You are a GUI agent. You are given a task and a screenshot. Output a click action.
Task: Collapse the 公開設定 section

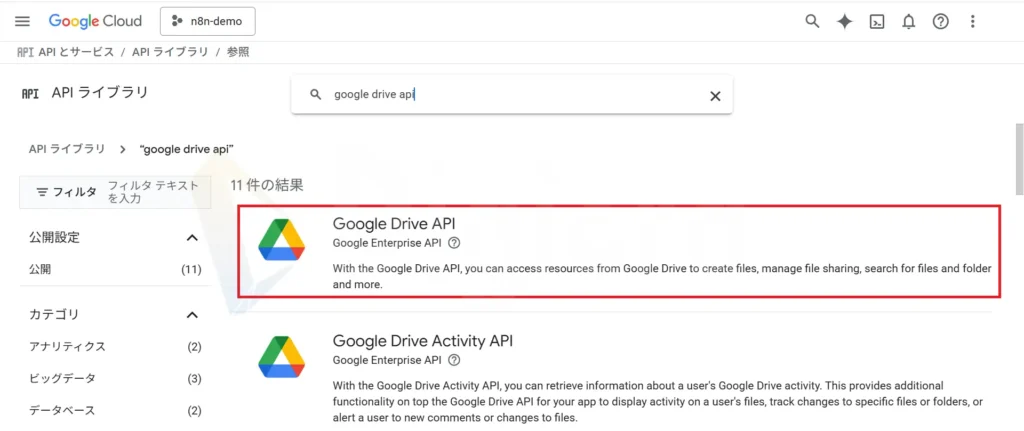coord(192,238)
